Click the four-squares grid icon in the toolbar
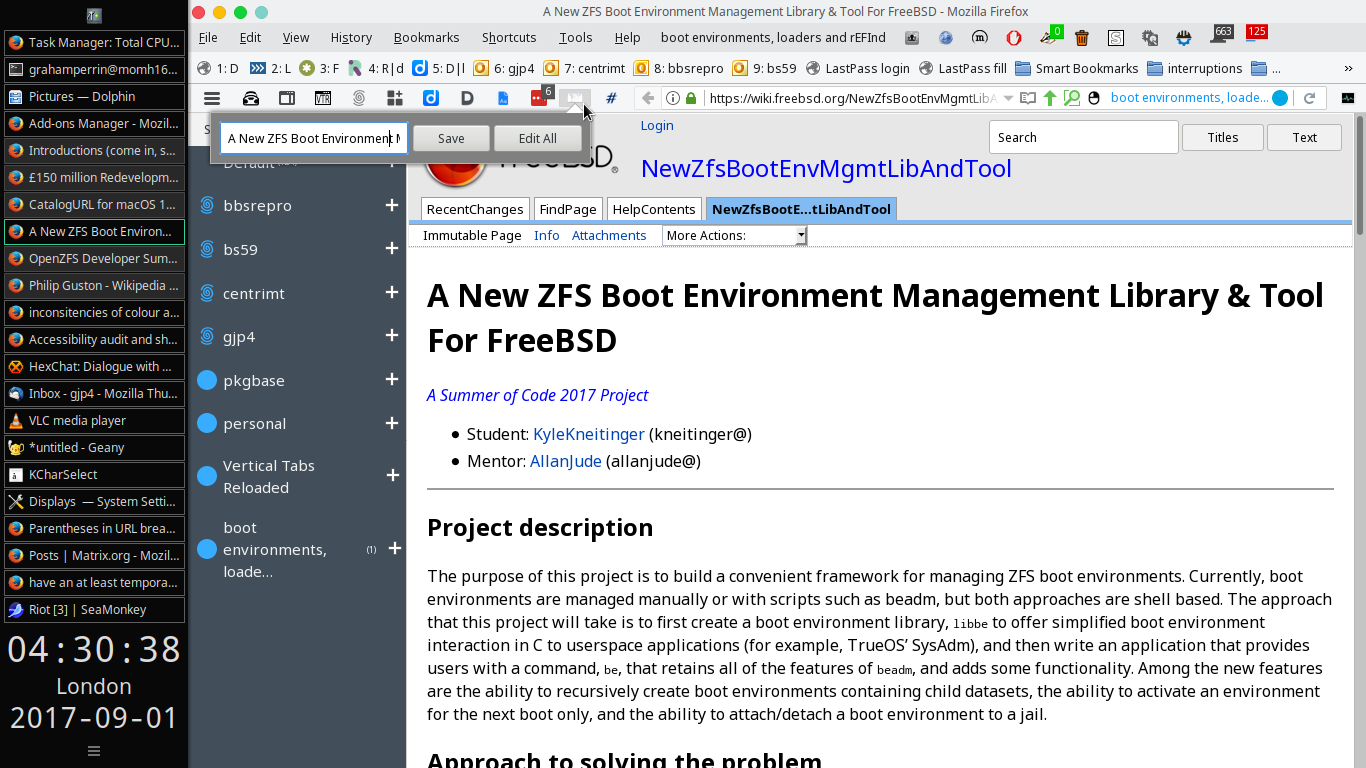 (x=395, y=98)
